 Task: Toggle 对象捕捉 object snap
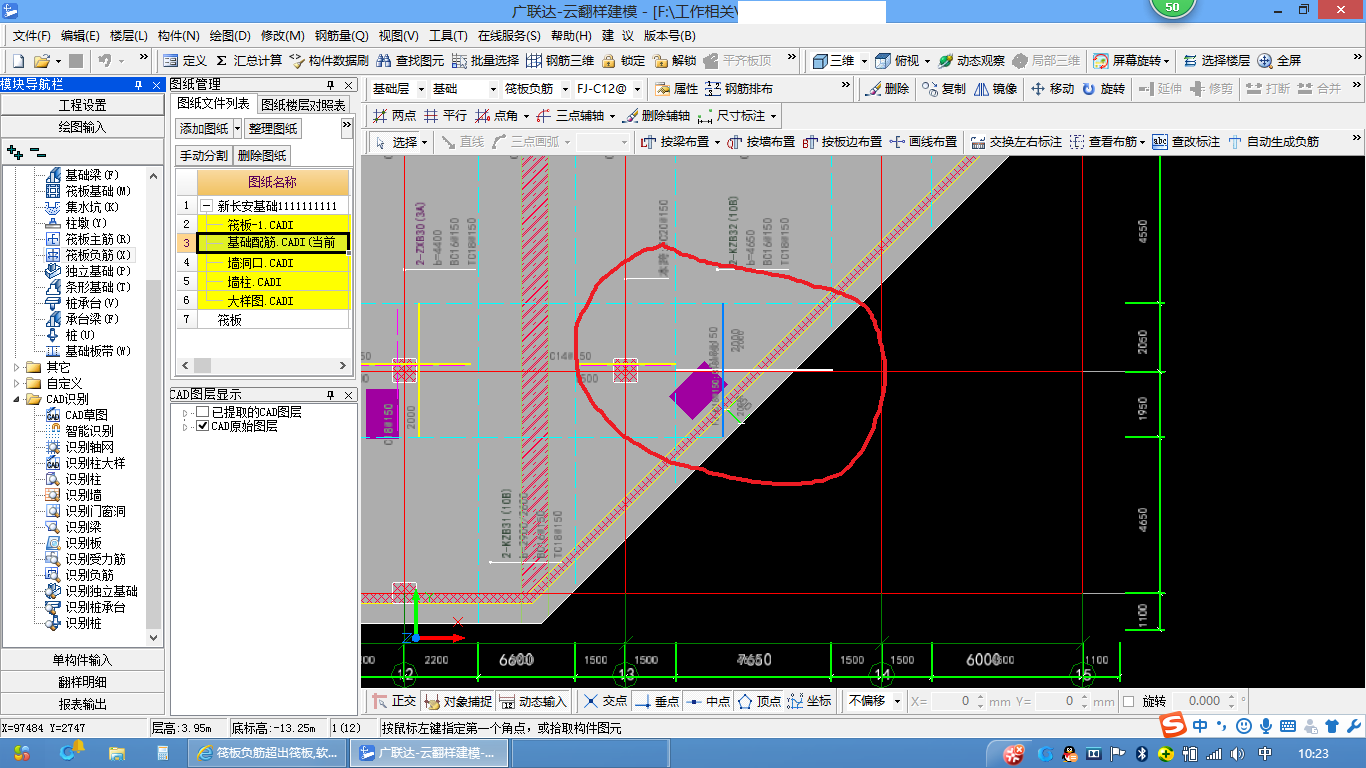458,701
